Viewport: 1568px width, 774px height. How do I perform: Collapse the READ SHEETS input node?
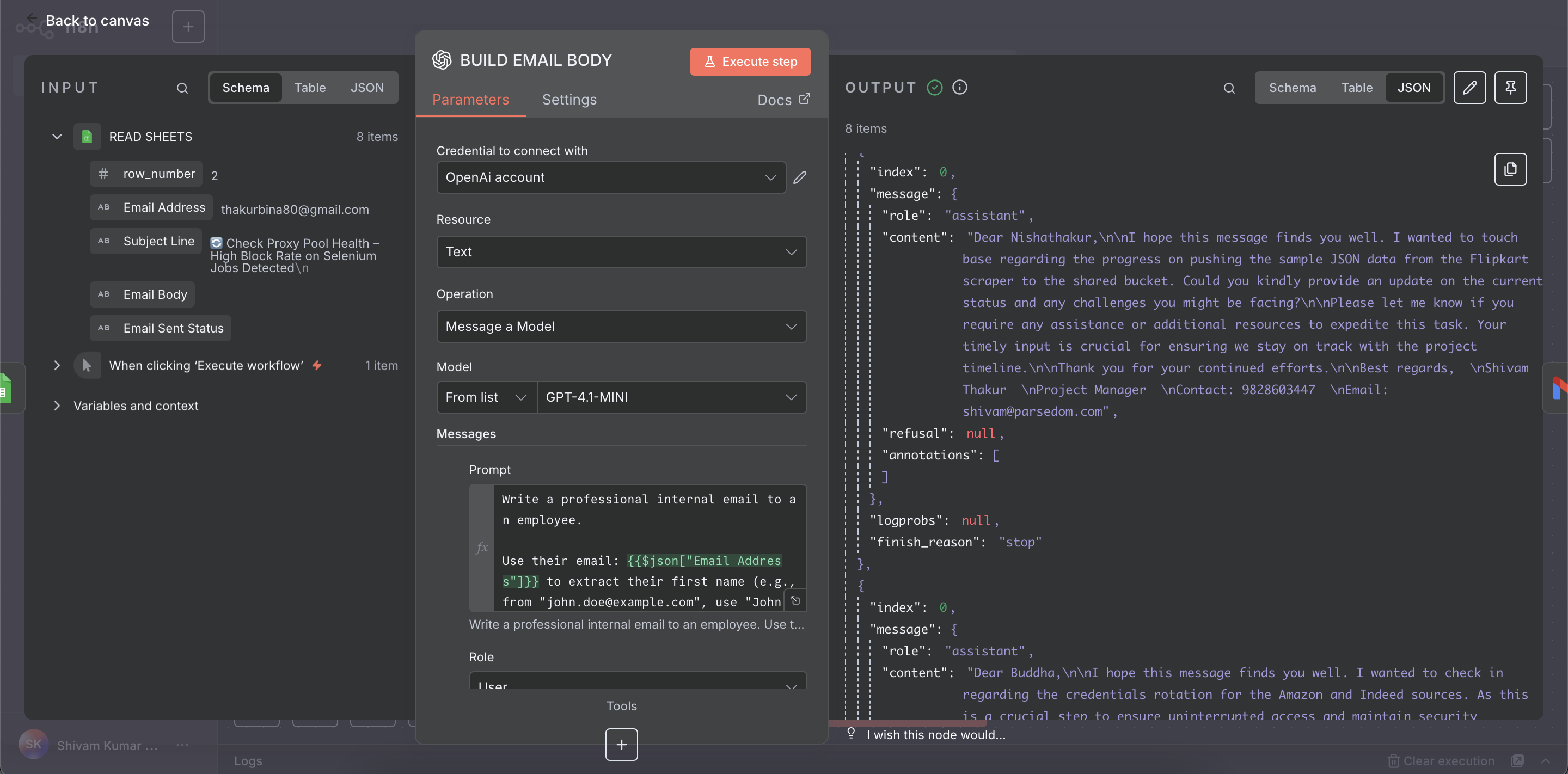pyautogui.click(x=57, y=136)
